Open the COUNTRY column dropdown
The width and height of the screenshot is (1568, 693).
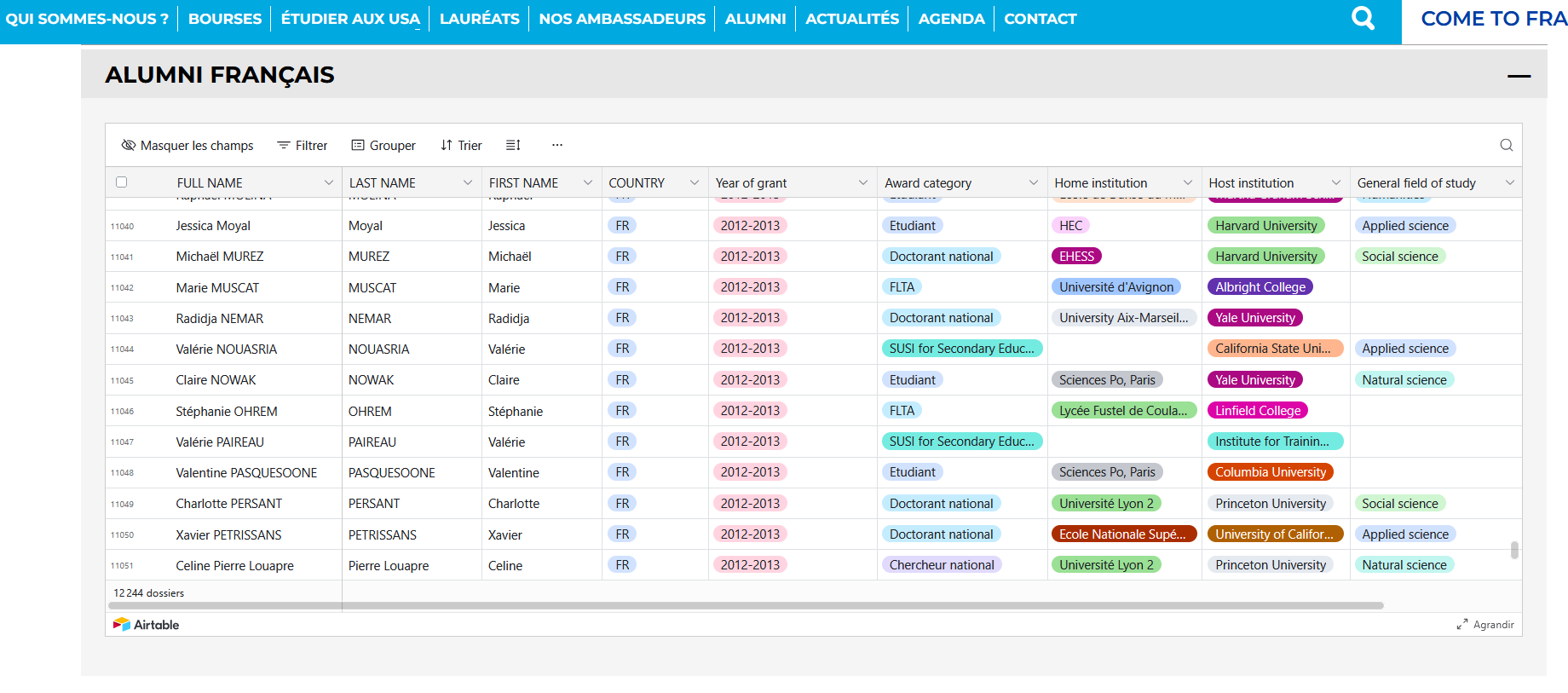coord(695,183)
